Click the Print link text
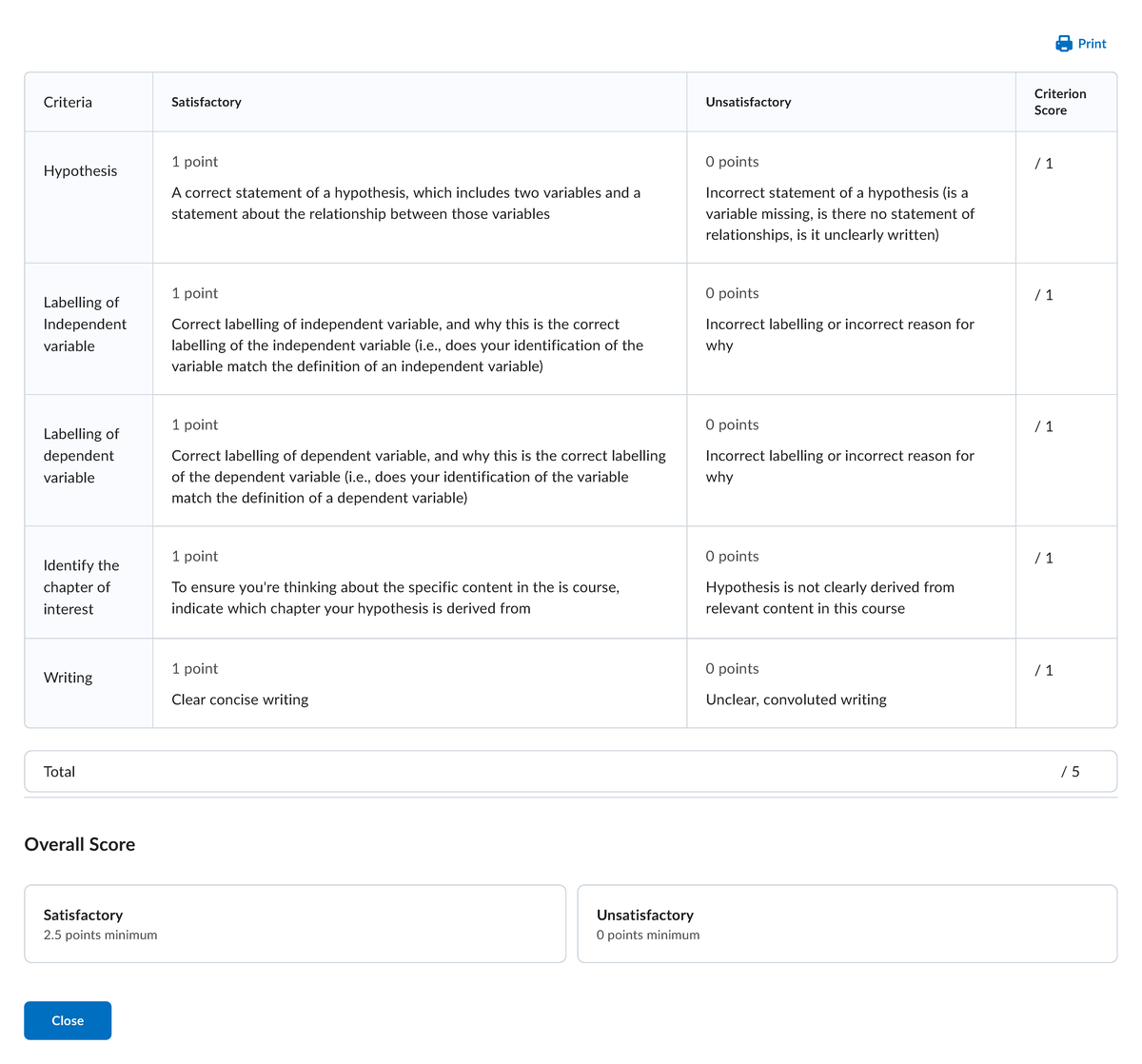 (1092, 44)
